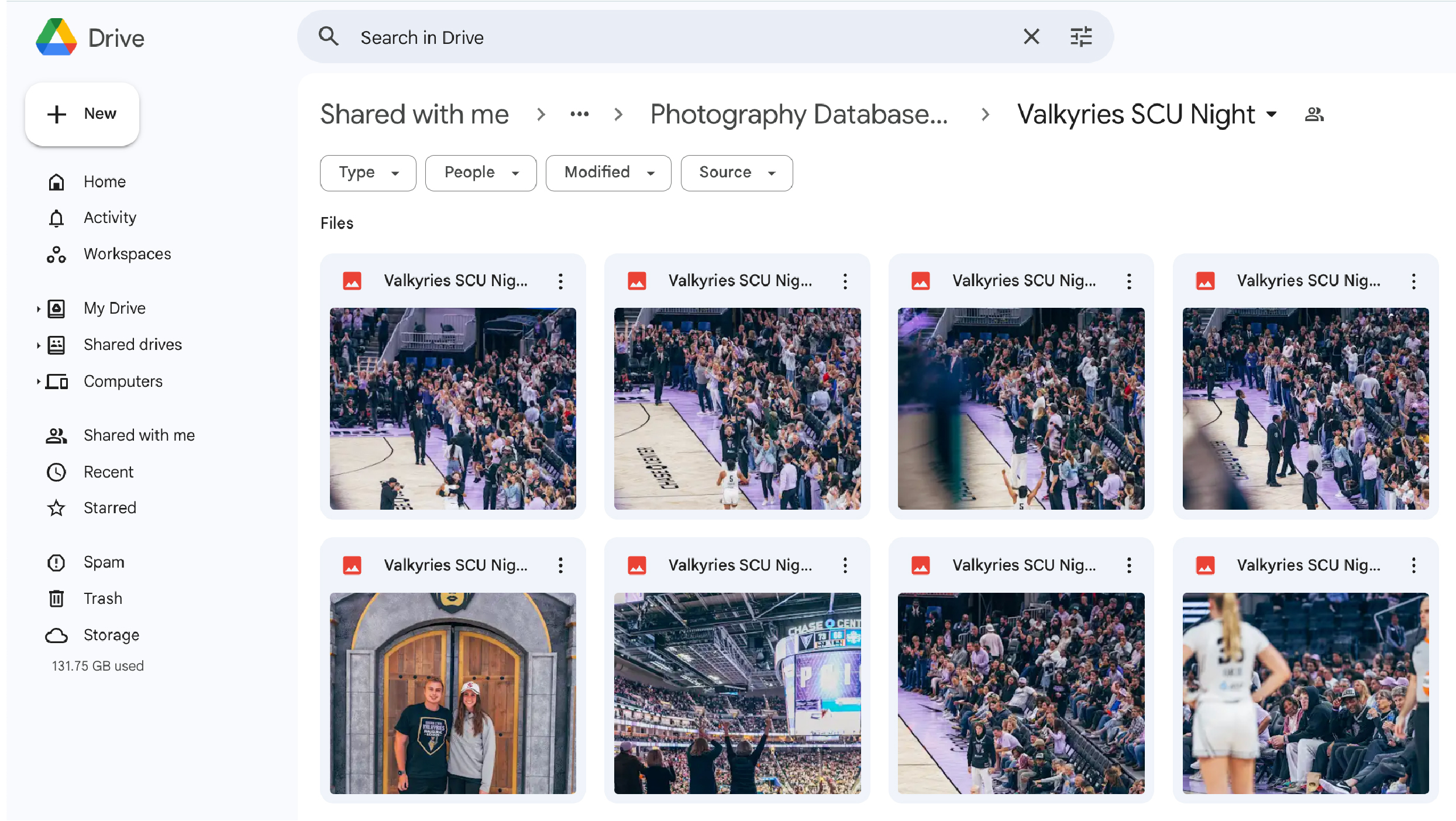Clear the search query with the X

point(1031,36)
